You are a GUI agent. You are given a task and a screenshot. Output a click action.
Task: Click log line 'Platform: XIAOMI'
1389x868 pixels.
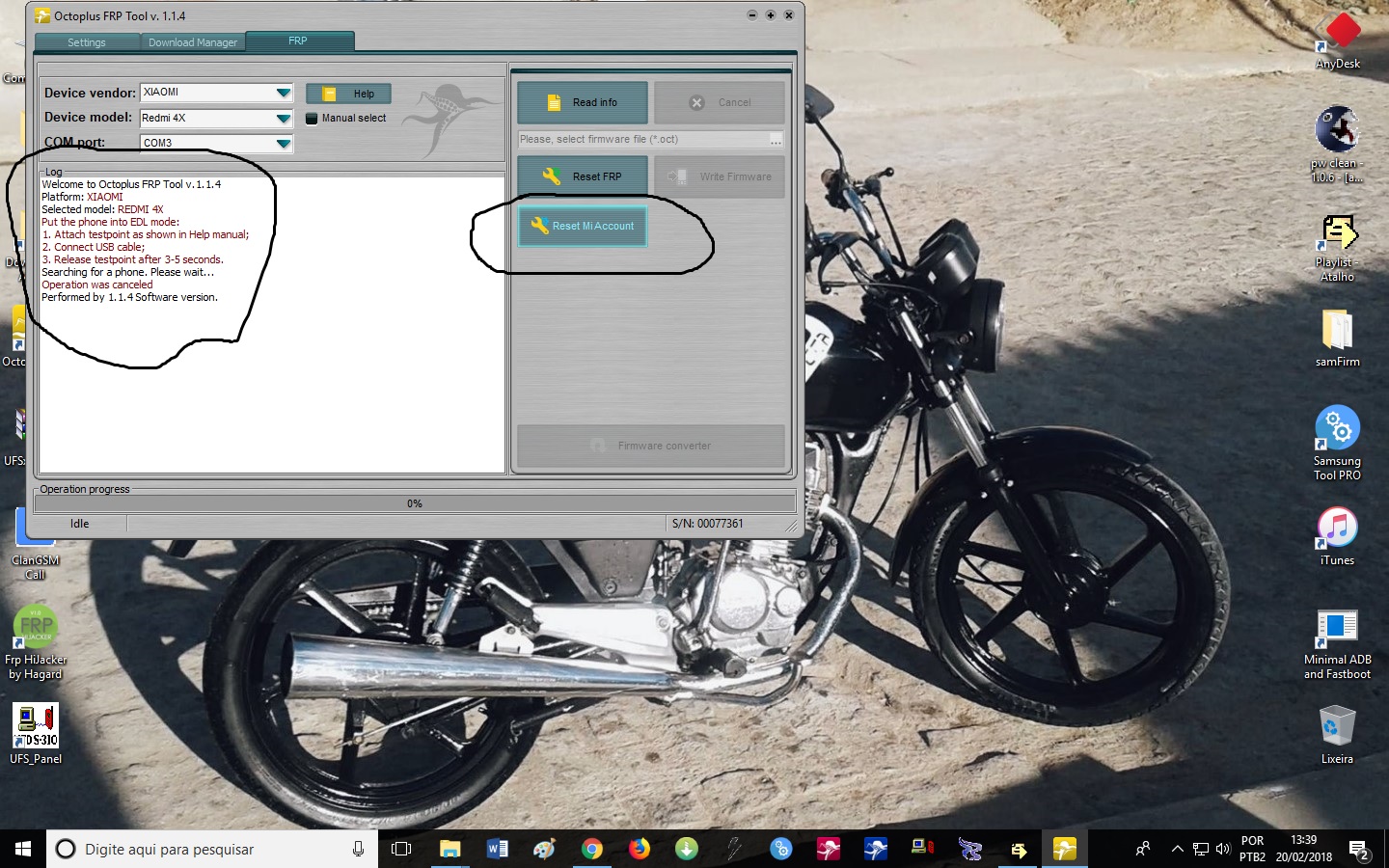[82, 197]
